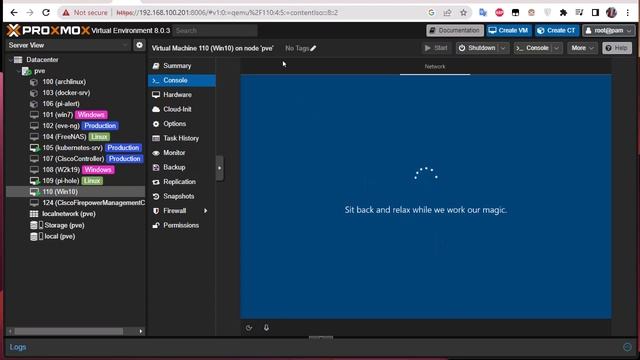640x360 pixels.
Task: Click the tree horizontal scrollbar
Action: 69,331
